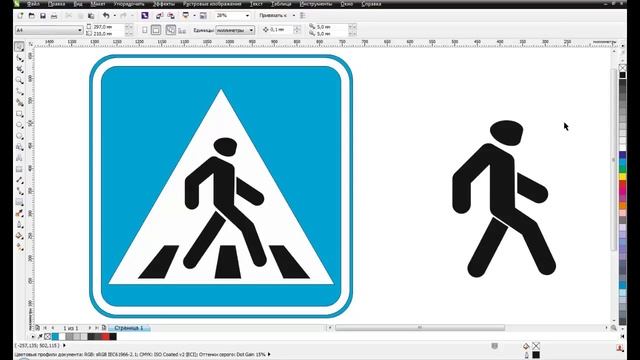
Task: Select the Shape tool in the toolbox
Action: click(20, 58)
